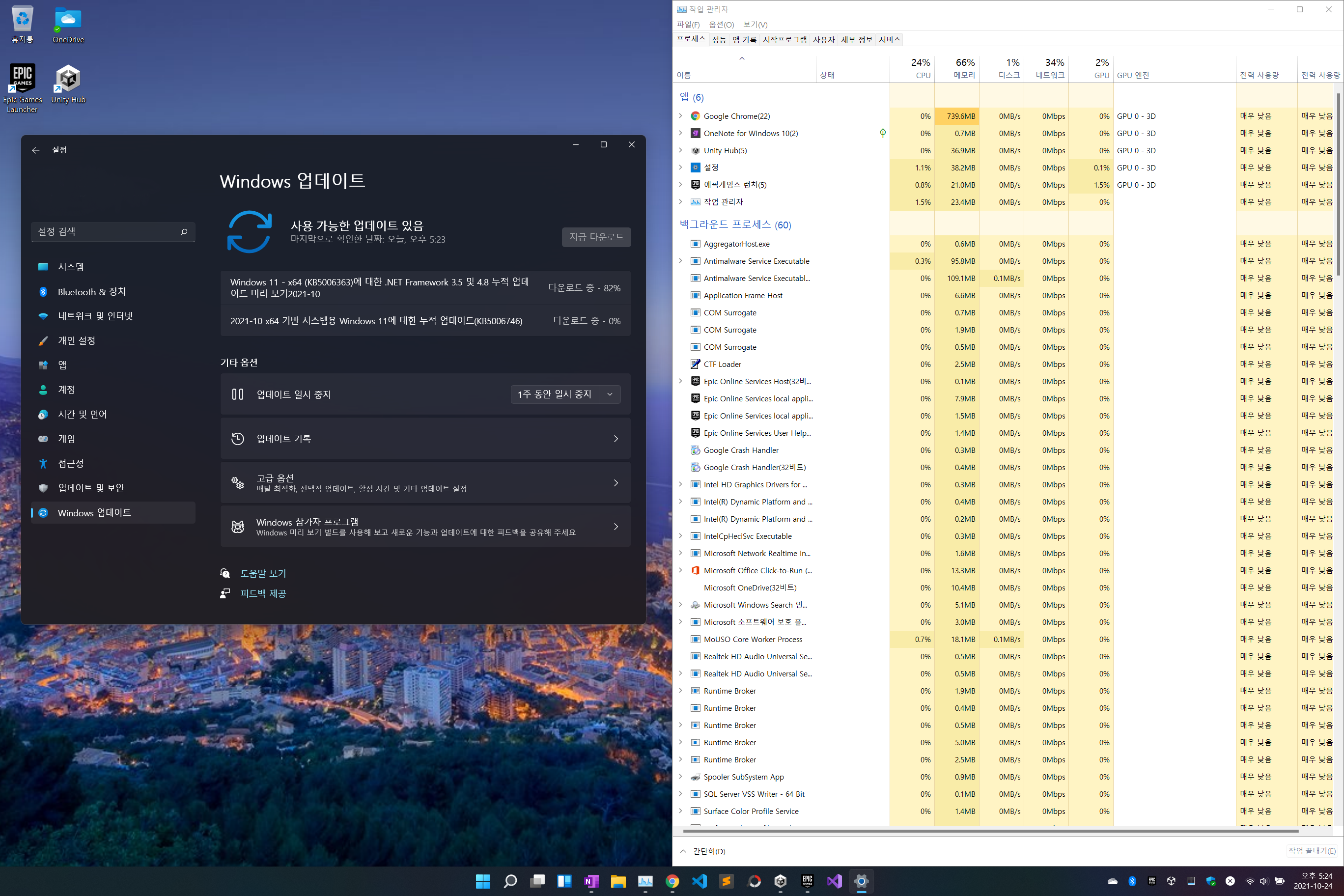The height and width of the screenshot is (896, 1344).
Task: Expand the Google Chrome(22) process group
Action: pos(680,116)
